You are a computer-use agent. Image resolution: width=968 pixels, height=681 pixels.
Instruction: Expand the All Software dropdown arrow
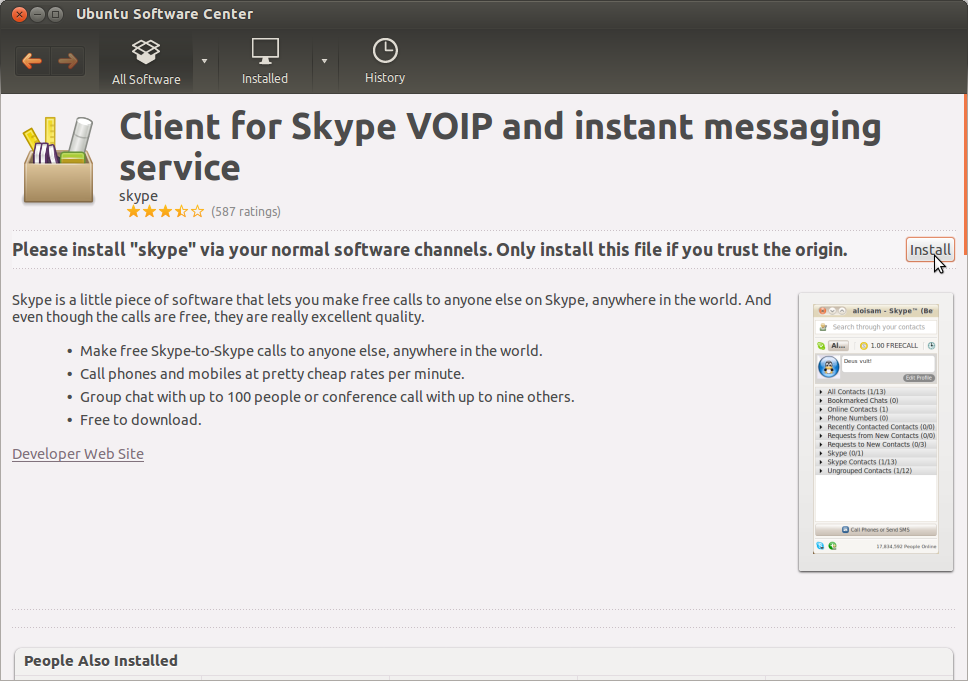pyautogui.click(x=205, y=61)
